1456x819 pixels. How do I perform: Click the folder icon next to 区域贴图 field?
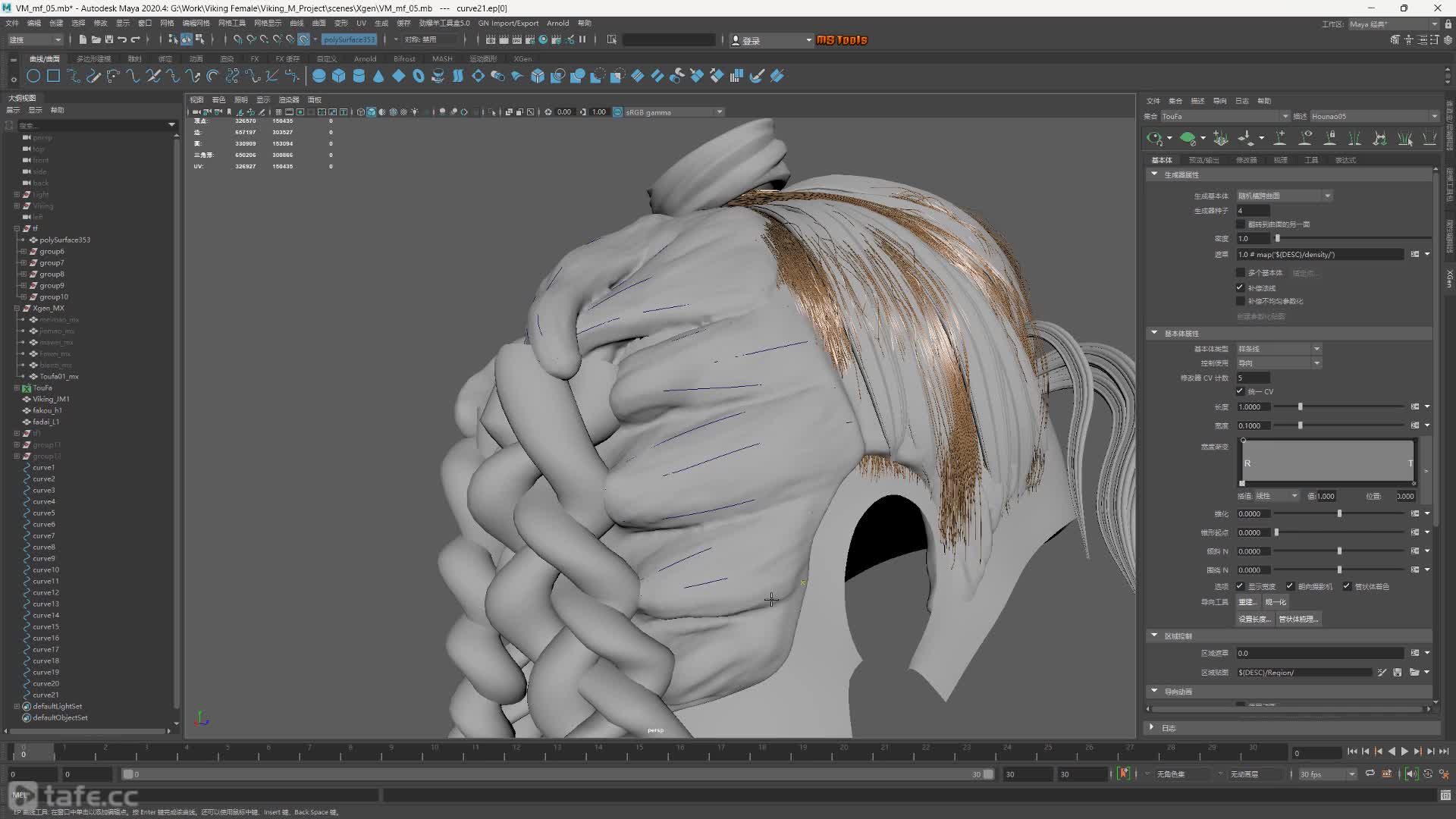pyautogui.click(x=1414, y=673)
